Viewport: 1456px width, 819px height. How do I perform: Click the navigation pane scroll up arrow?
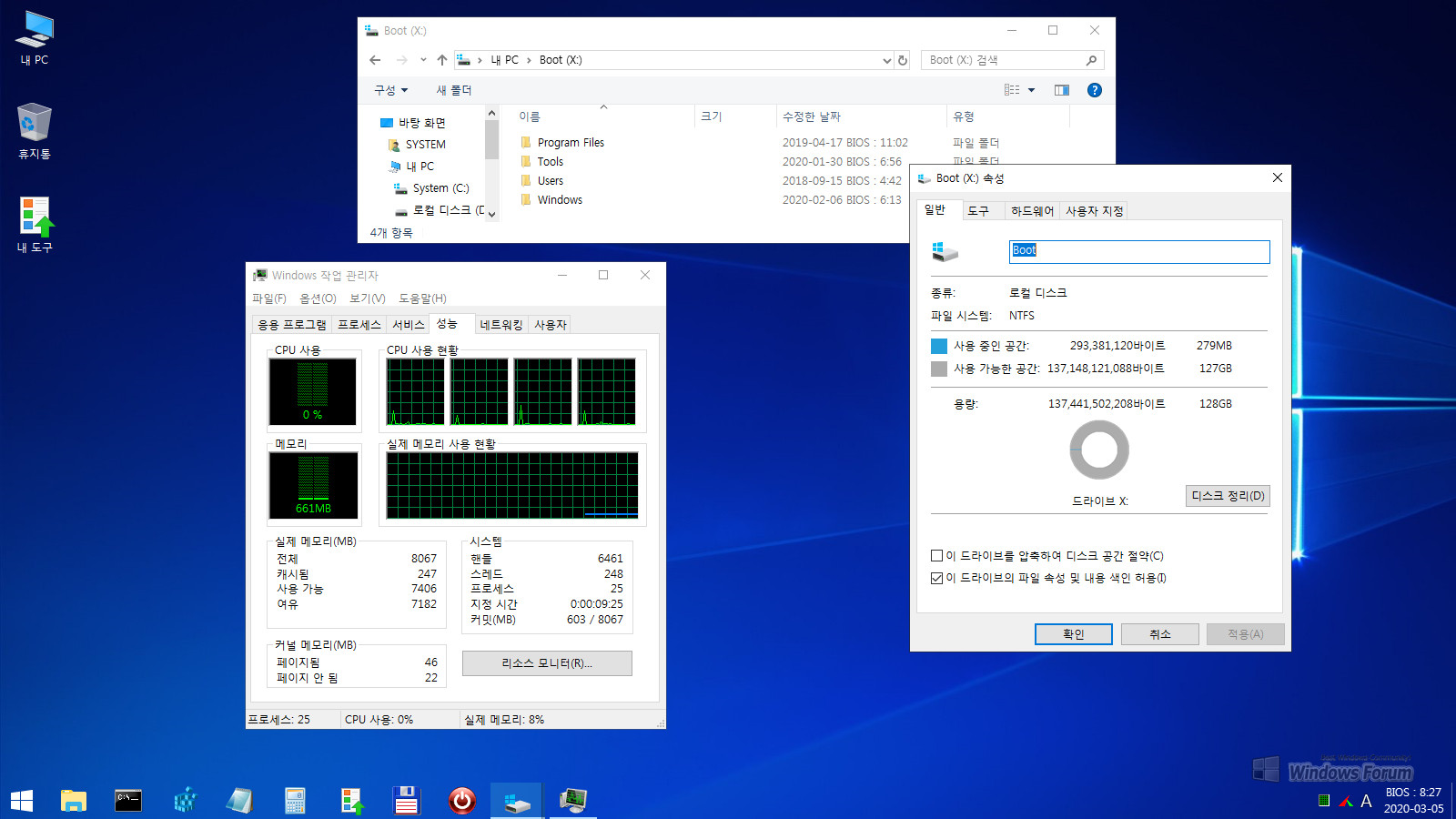click(x=492, y=113)
